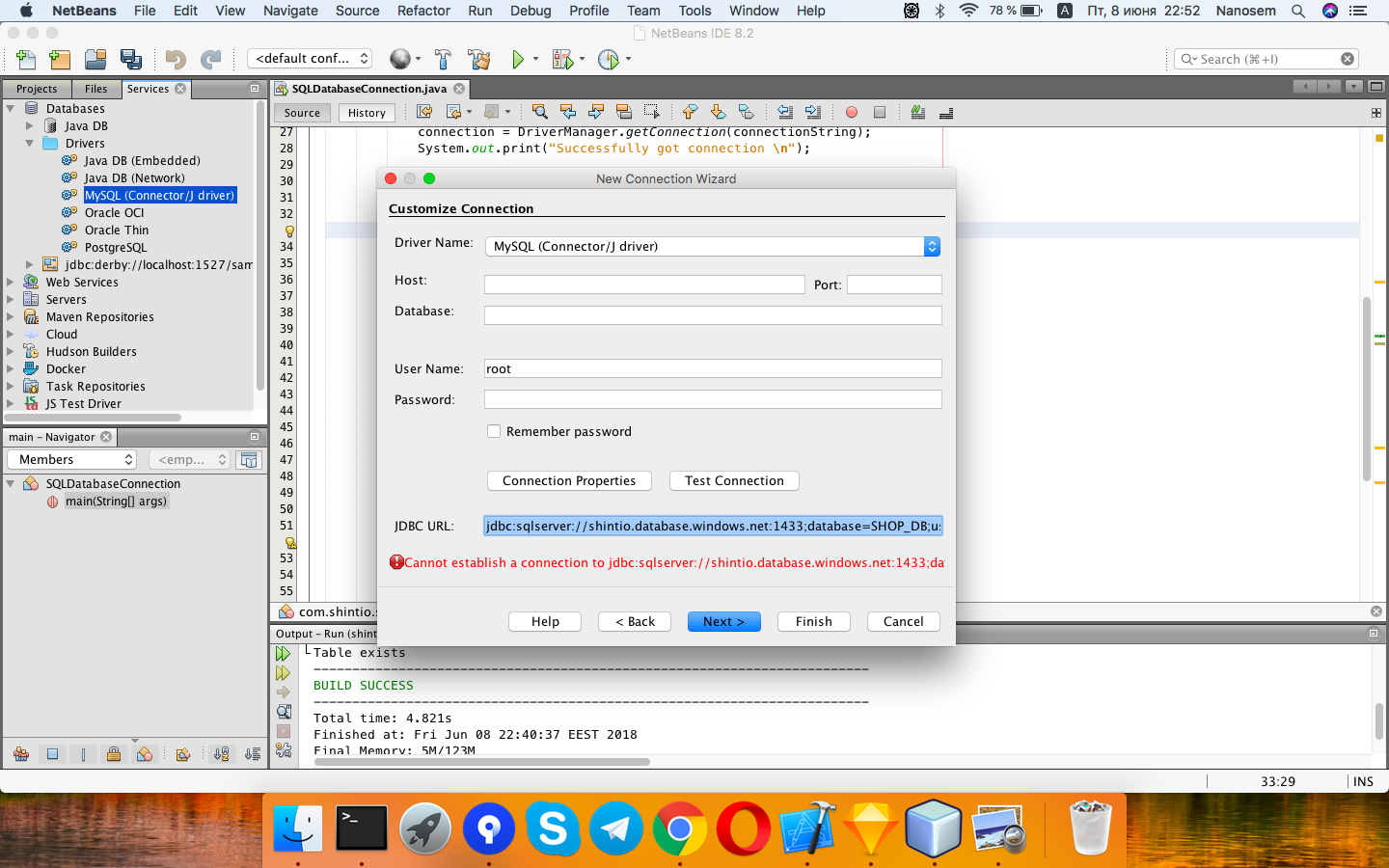Open the Run Project dropdown arrow
The image size is (1389, 868).
(x=535, y=59)
